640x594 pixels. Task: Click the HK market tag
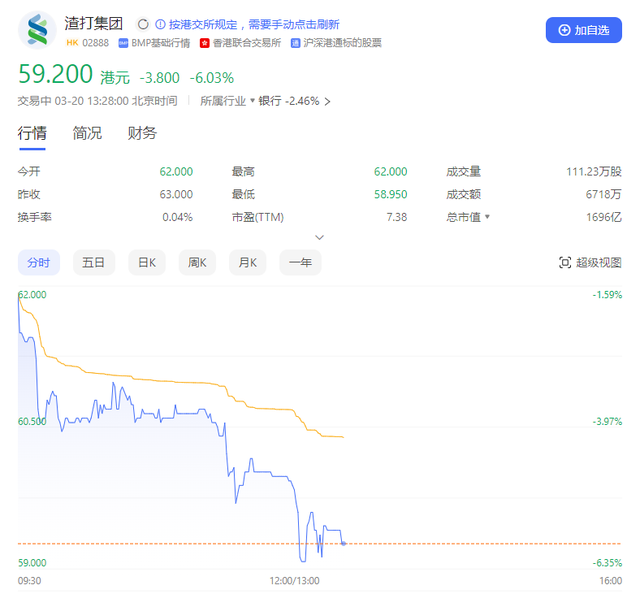[72, 43]
